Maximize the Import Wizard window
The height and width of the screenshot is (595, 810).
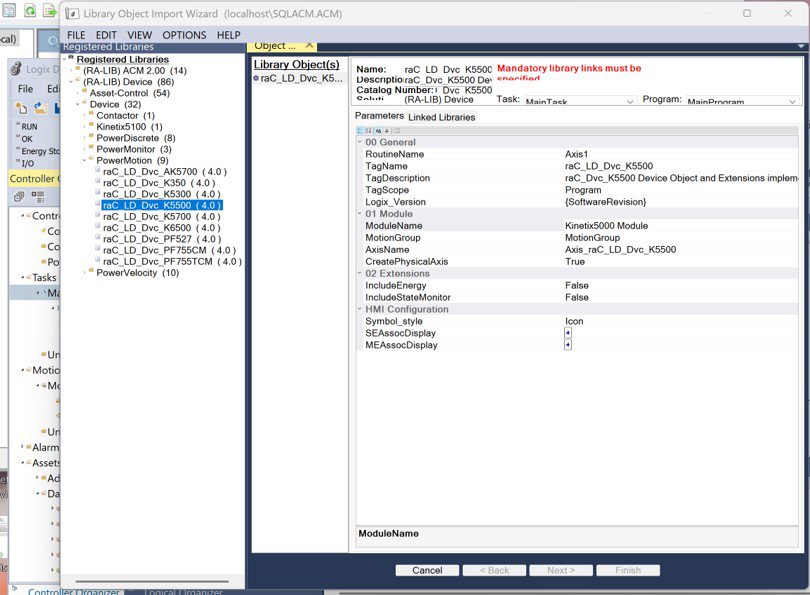(x=747, y=13)
